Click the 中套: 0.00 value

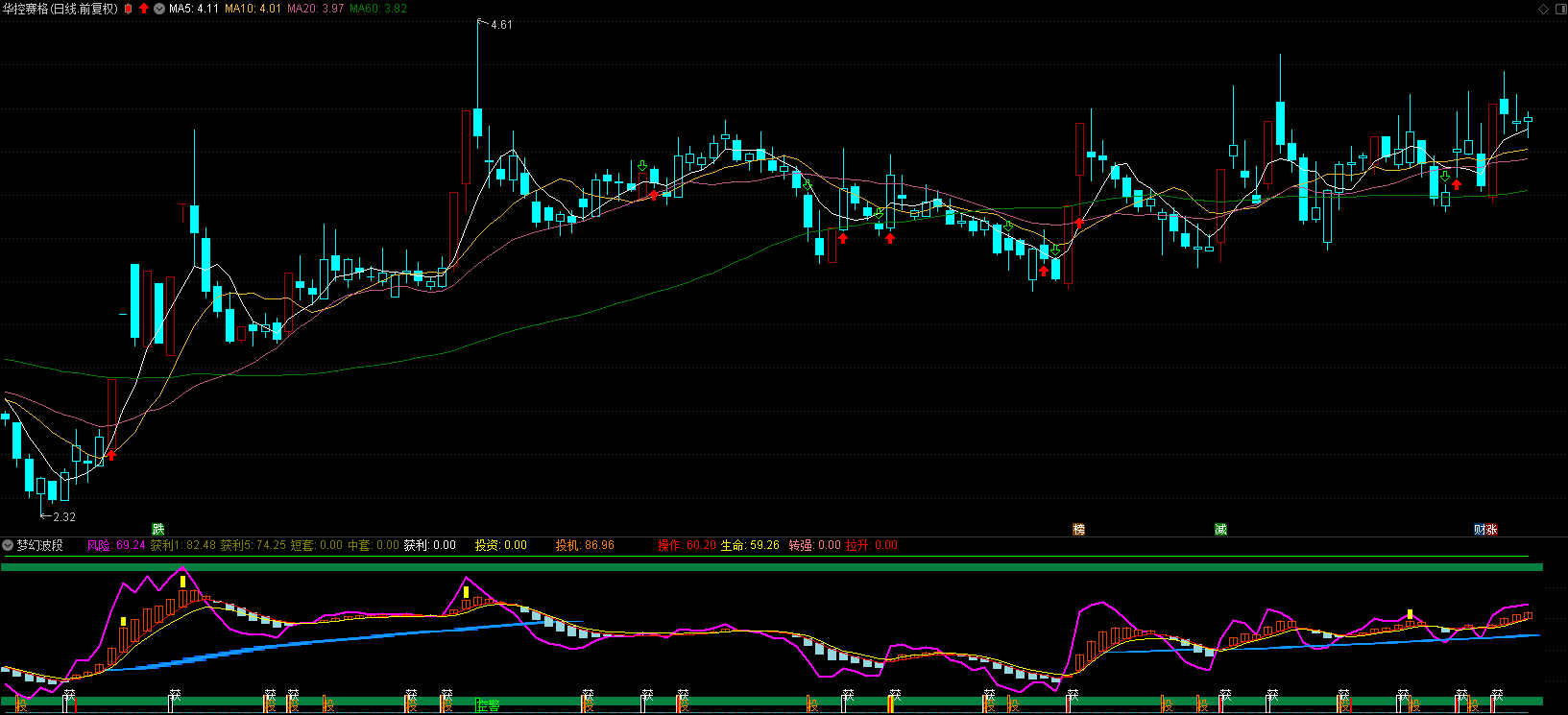(374, 545)
